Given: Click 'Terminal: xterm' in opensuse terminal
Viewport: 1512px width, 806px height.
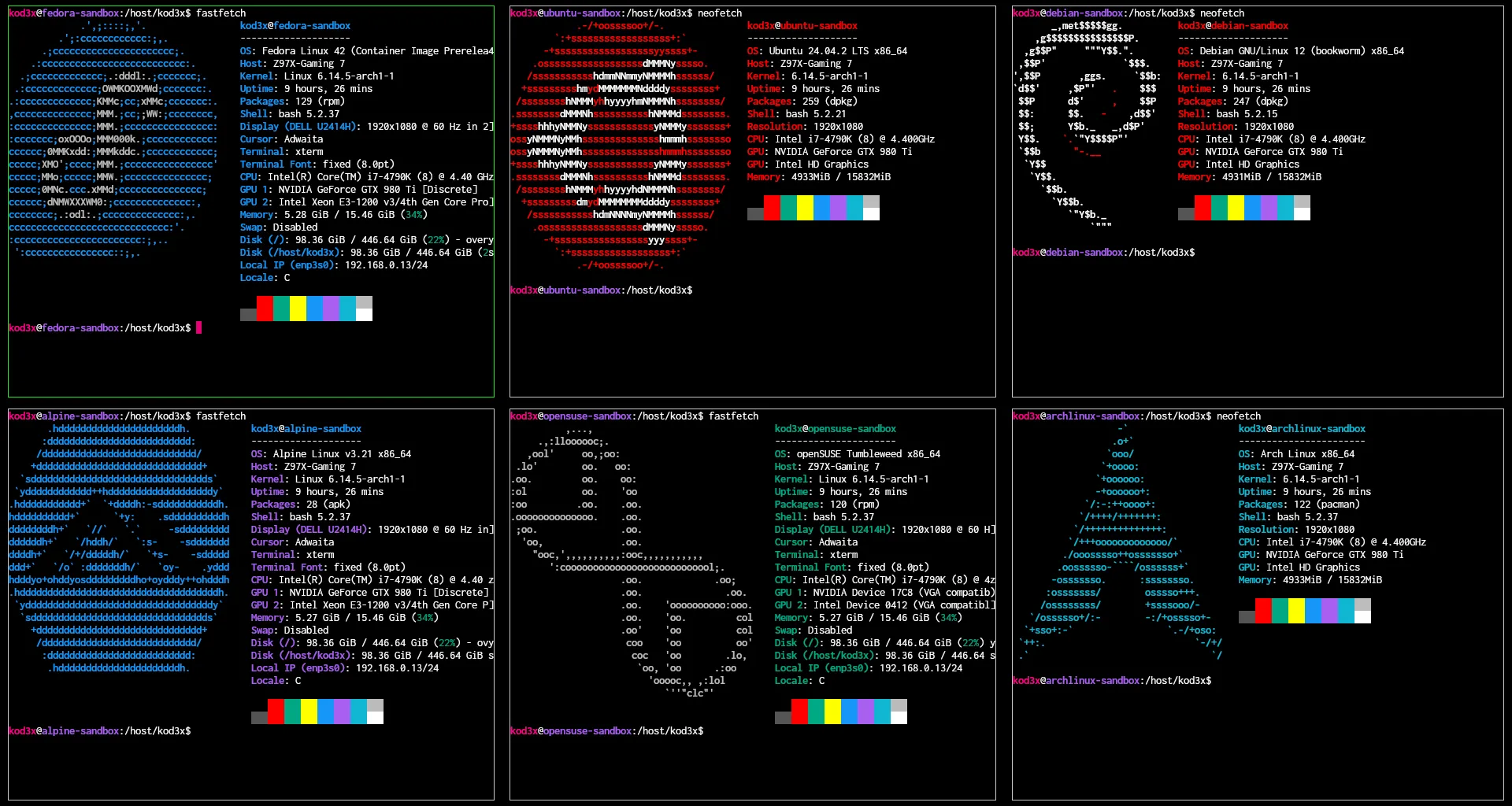Looking at the screenshot, I should [x=816, y=555].
